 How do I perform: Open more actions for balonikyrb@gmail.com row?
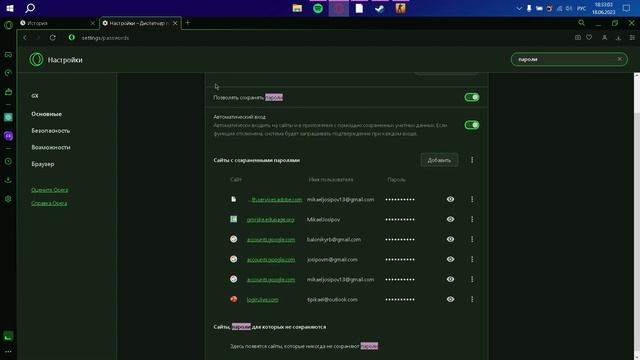[472, 239]
